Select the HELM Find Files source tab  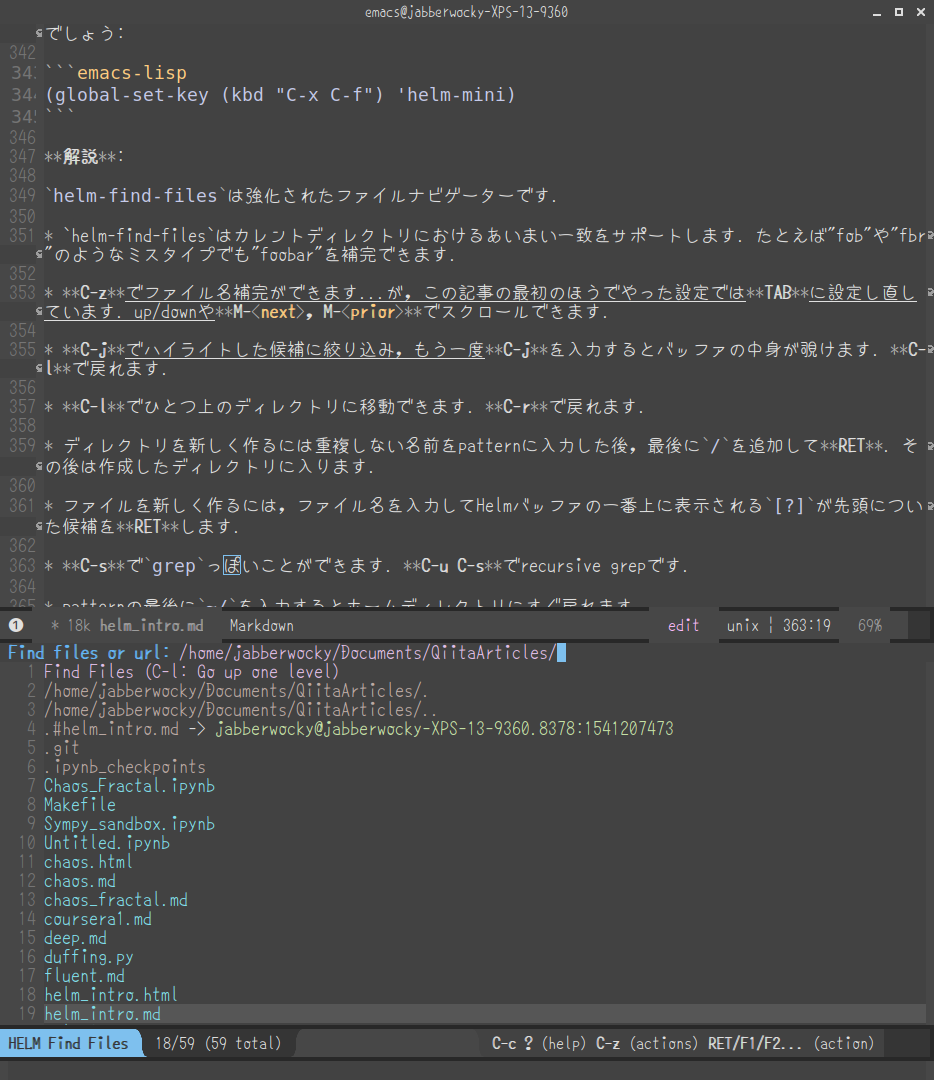point(69,1043)
